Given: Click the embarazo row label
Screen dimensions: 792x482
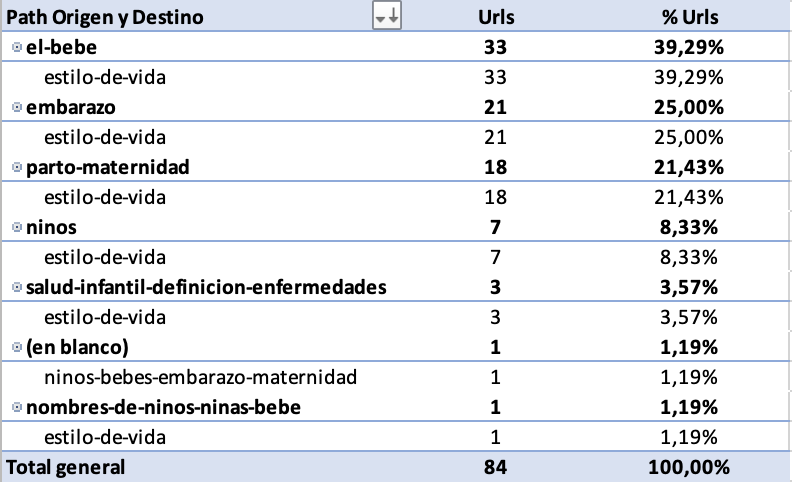Looking at the screenshot, I should (68, 107).
